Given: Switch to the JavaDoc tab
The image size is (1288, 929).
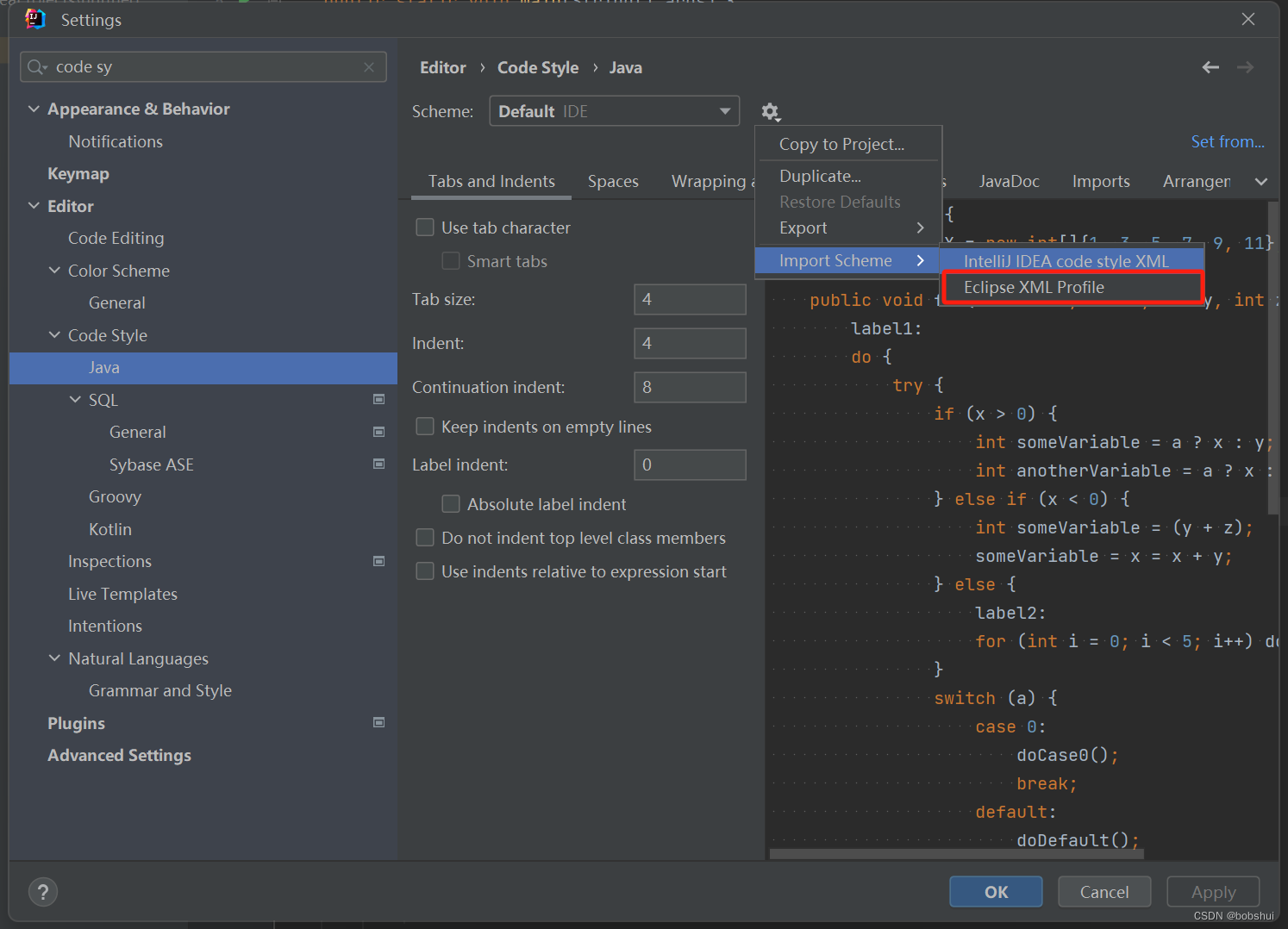Looking at the screenshot, I should coord(1009,181).
